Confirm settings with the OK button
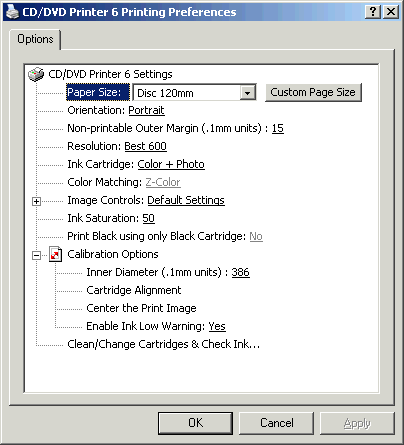Image resolution: width=404 pixels, height=445 pixels. click(x=195, y=423)
